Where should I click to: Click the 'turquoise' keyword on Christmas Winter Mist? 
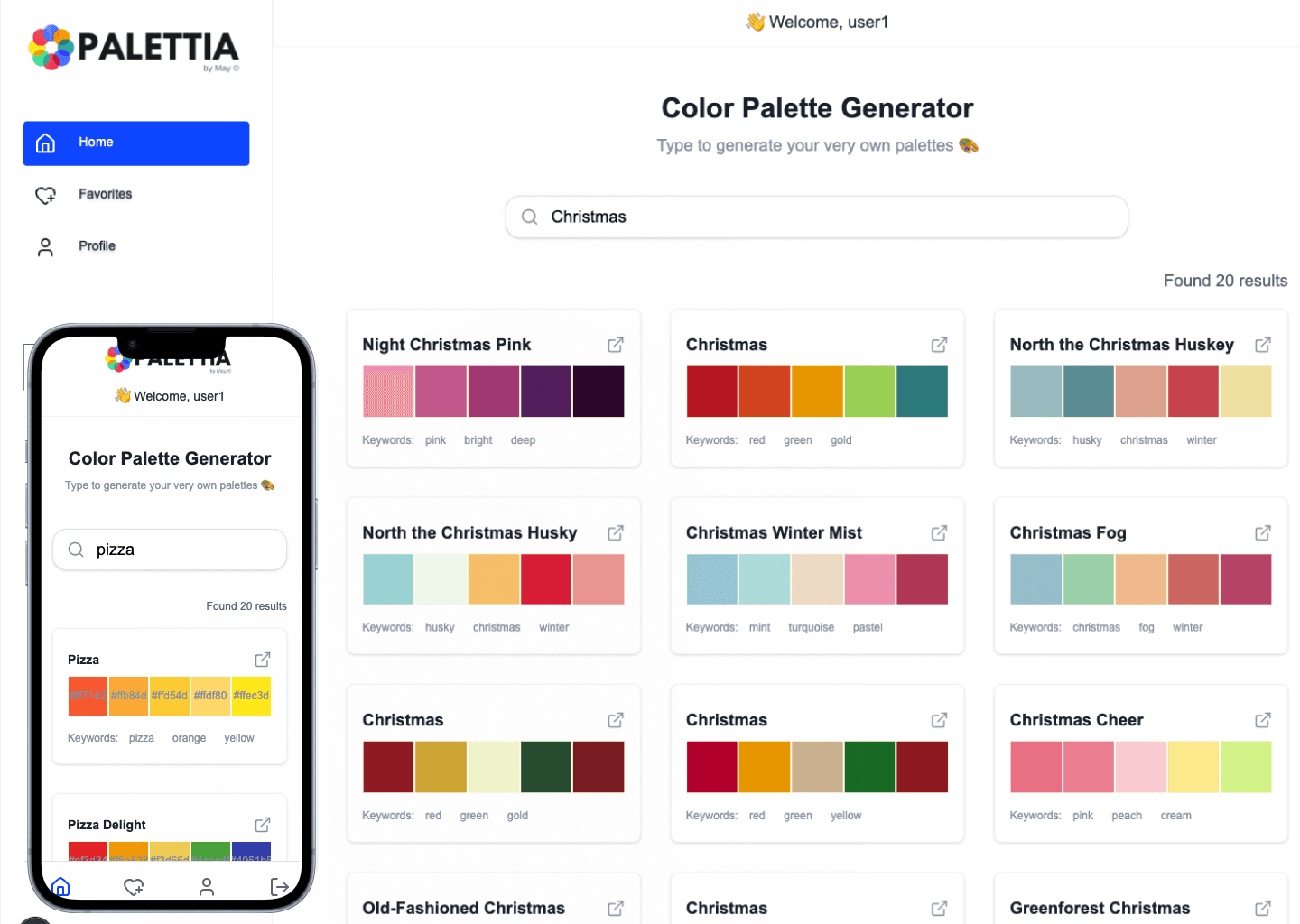click(x=811, y=627)
